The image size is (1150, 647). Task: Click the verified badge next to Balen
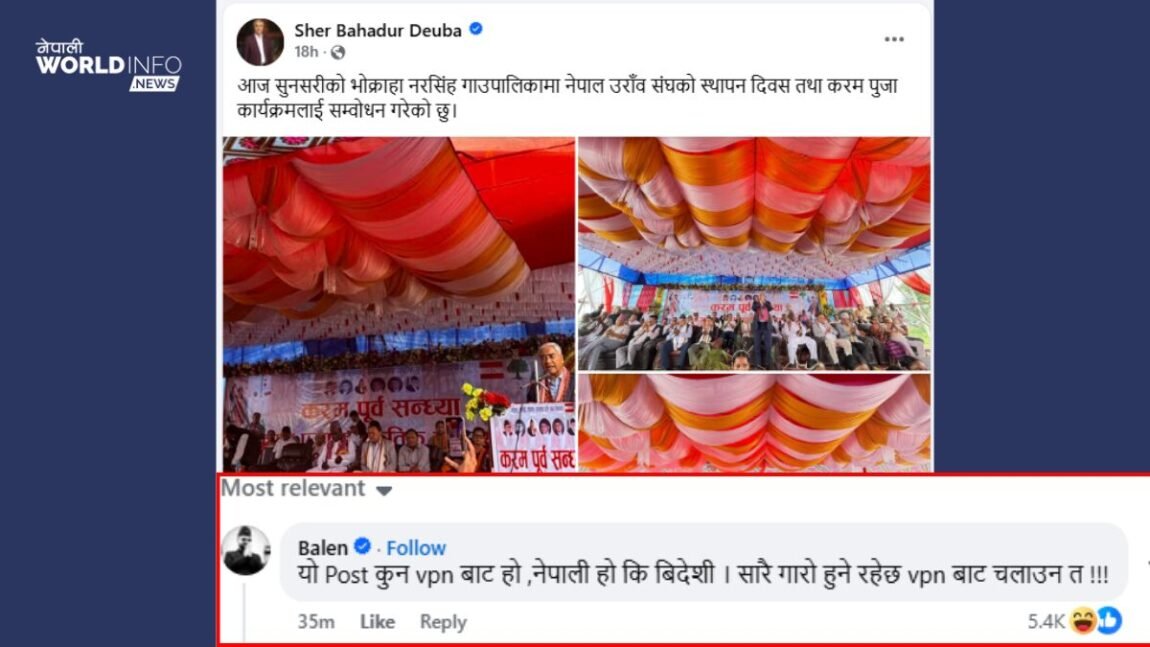[362, 547]
